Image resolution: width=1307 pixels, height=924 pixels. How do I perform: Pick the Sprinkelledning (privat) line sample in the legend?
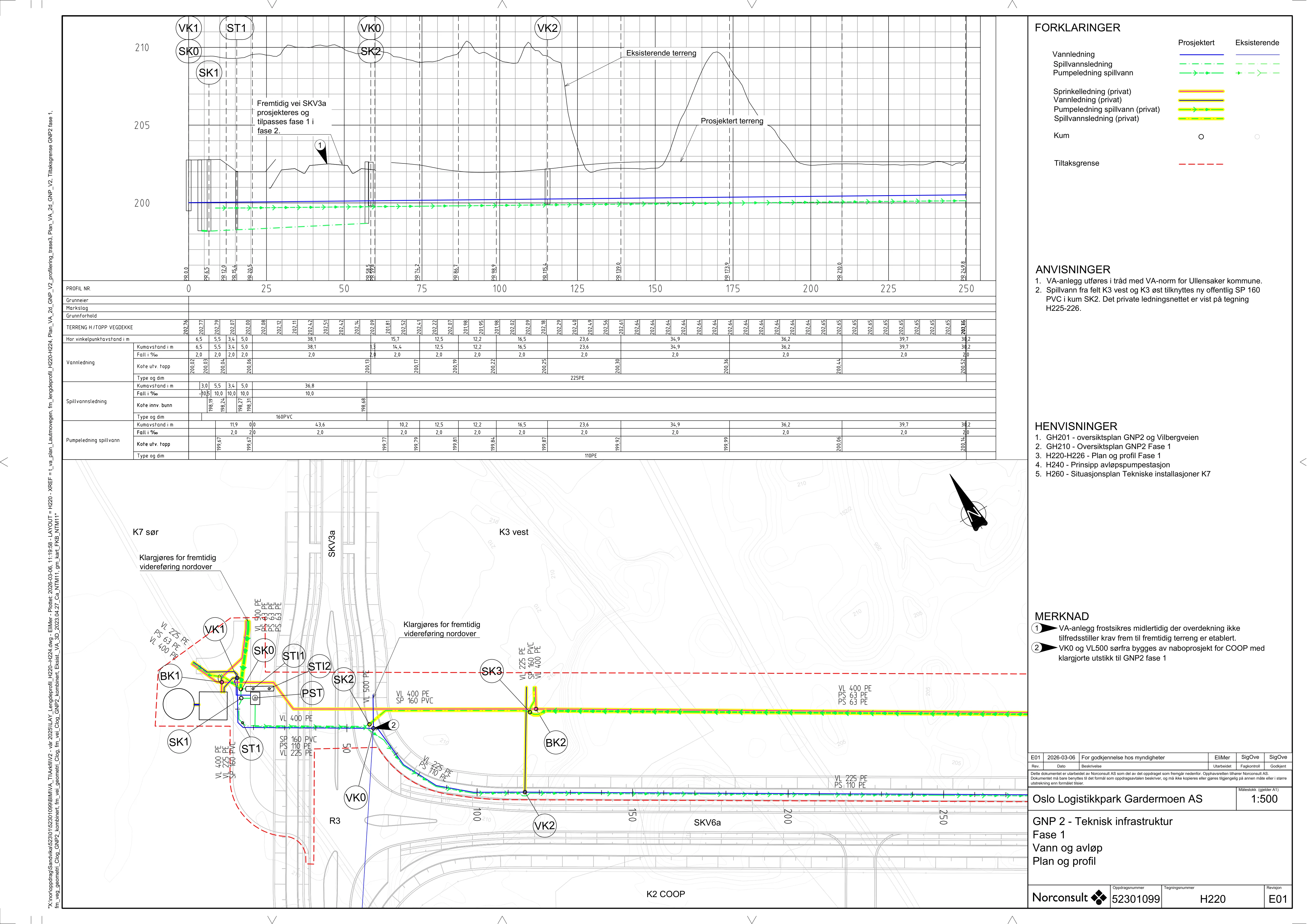(1201, 91)
